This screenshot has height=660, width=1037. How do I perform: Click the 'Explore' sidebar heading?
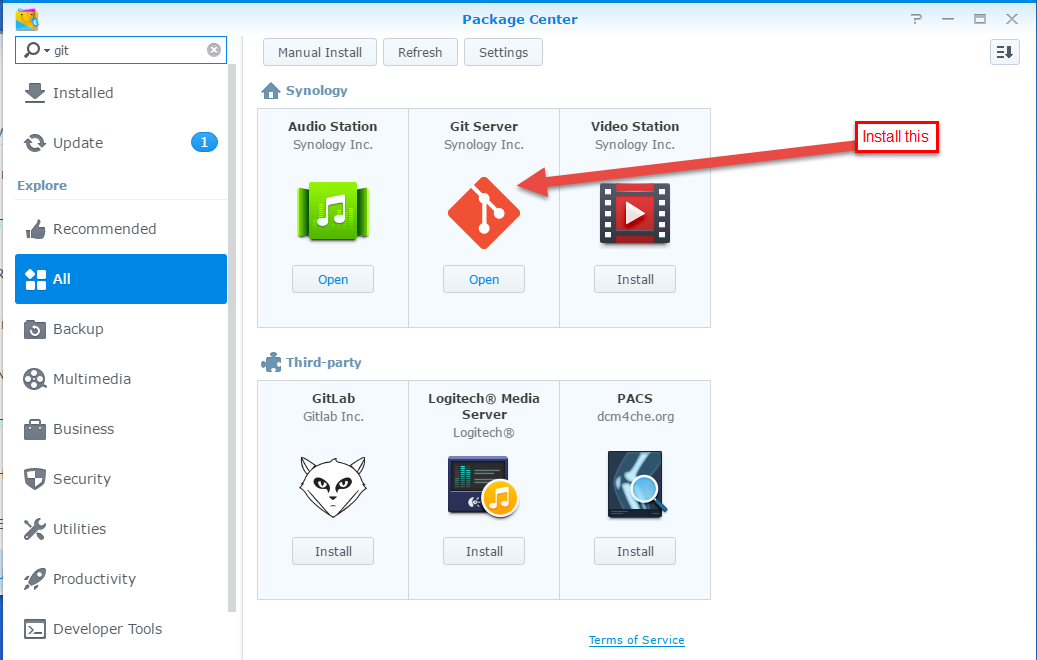tap(42, 185)
